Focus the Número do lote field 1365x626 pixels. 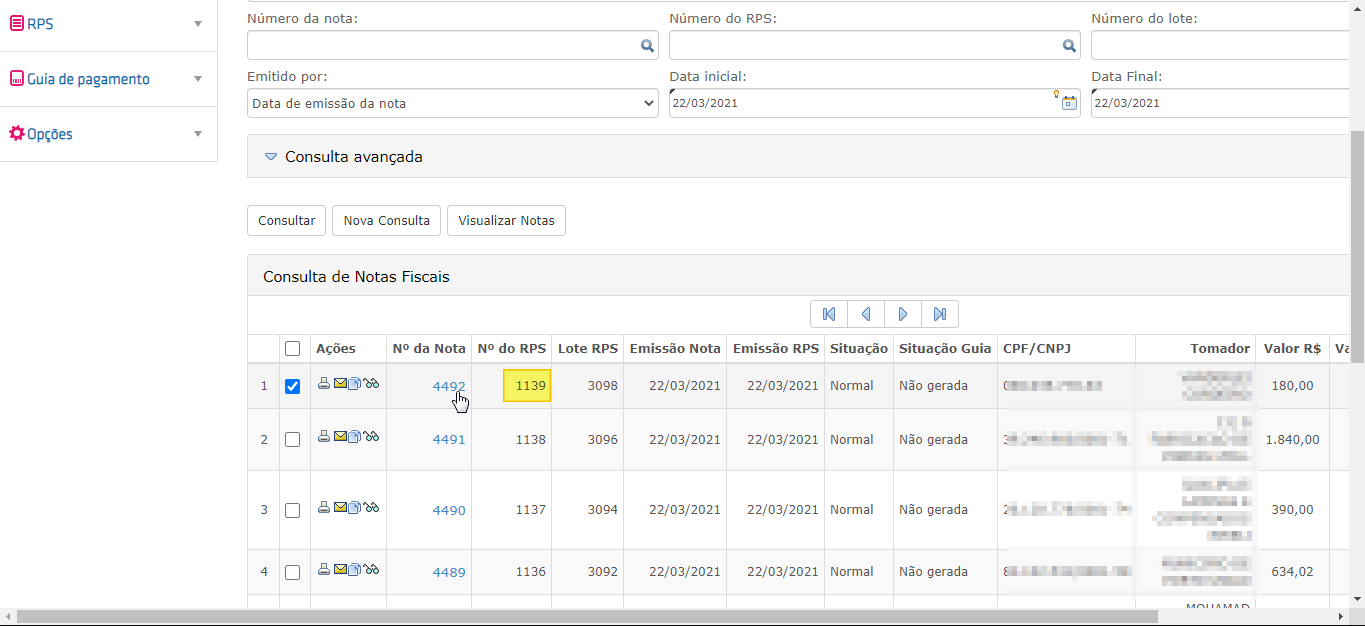(x=1220, y=45)
